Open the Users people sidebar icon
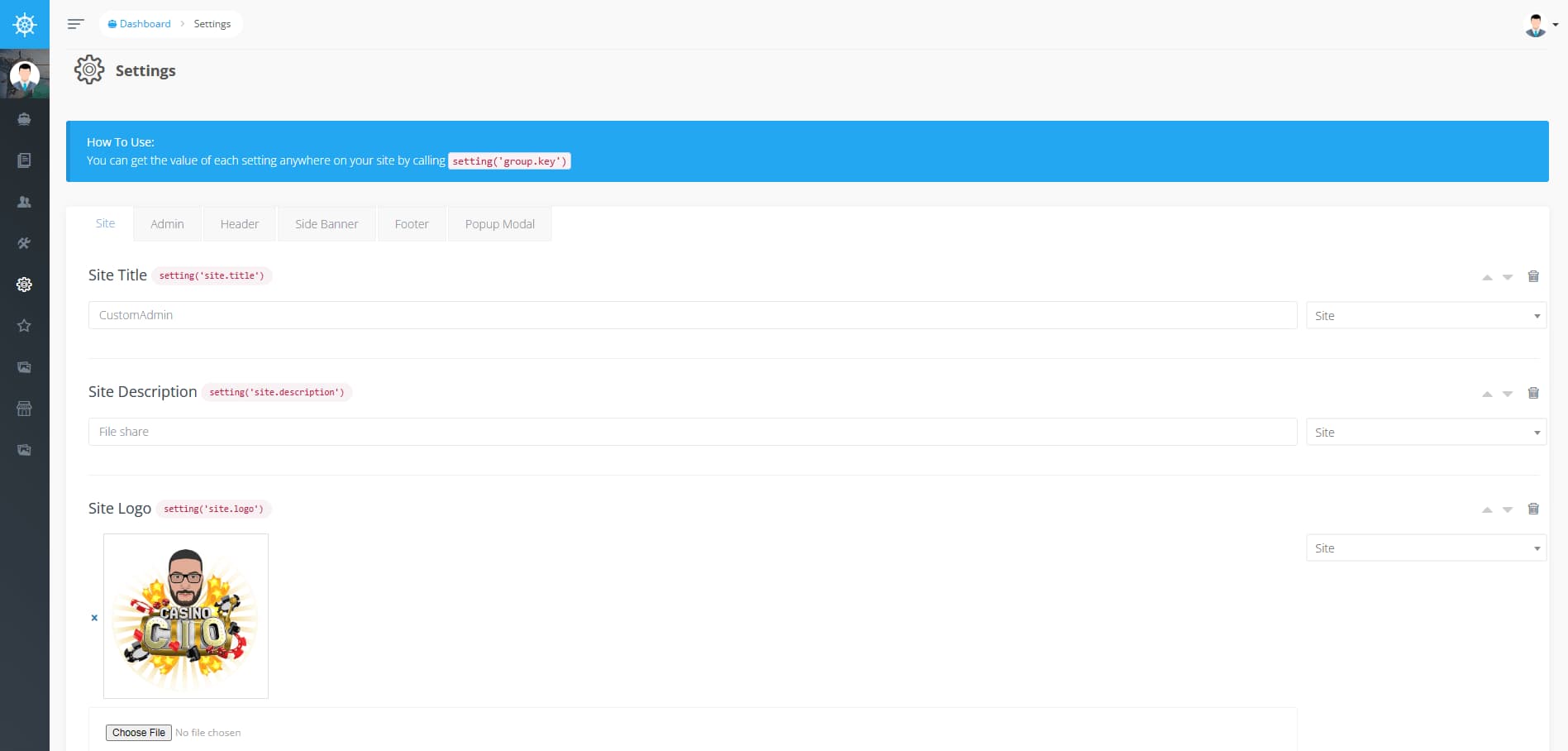 click(24, 202)
